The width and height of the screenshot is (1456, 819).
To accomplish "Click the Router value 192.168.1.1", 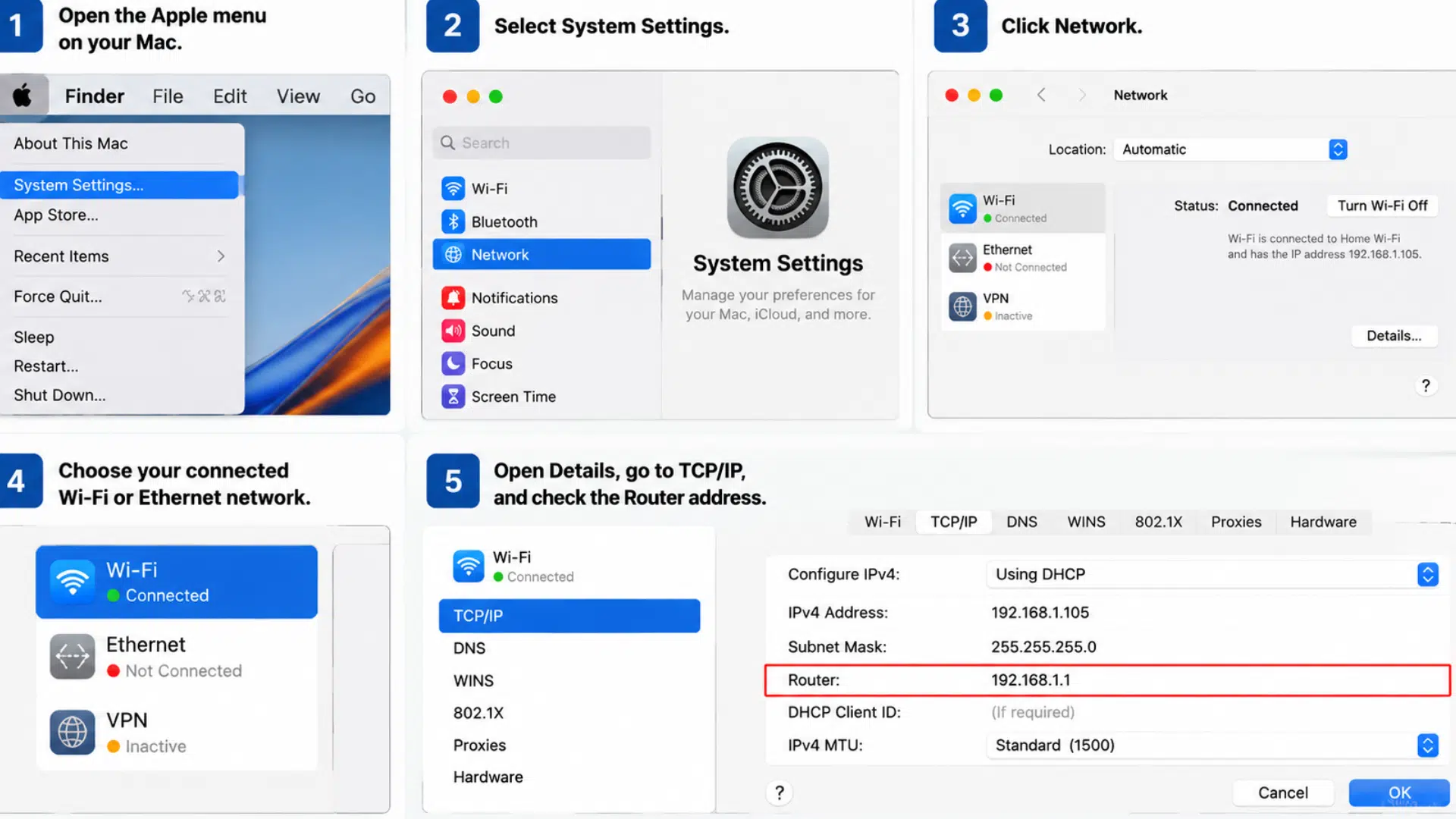I will [1031, 680].
